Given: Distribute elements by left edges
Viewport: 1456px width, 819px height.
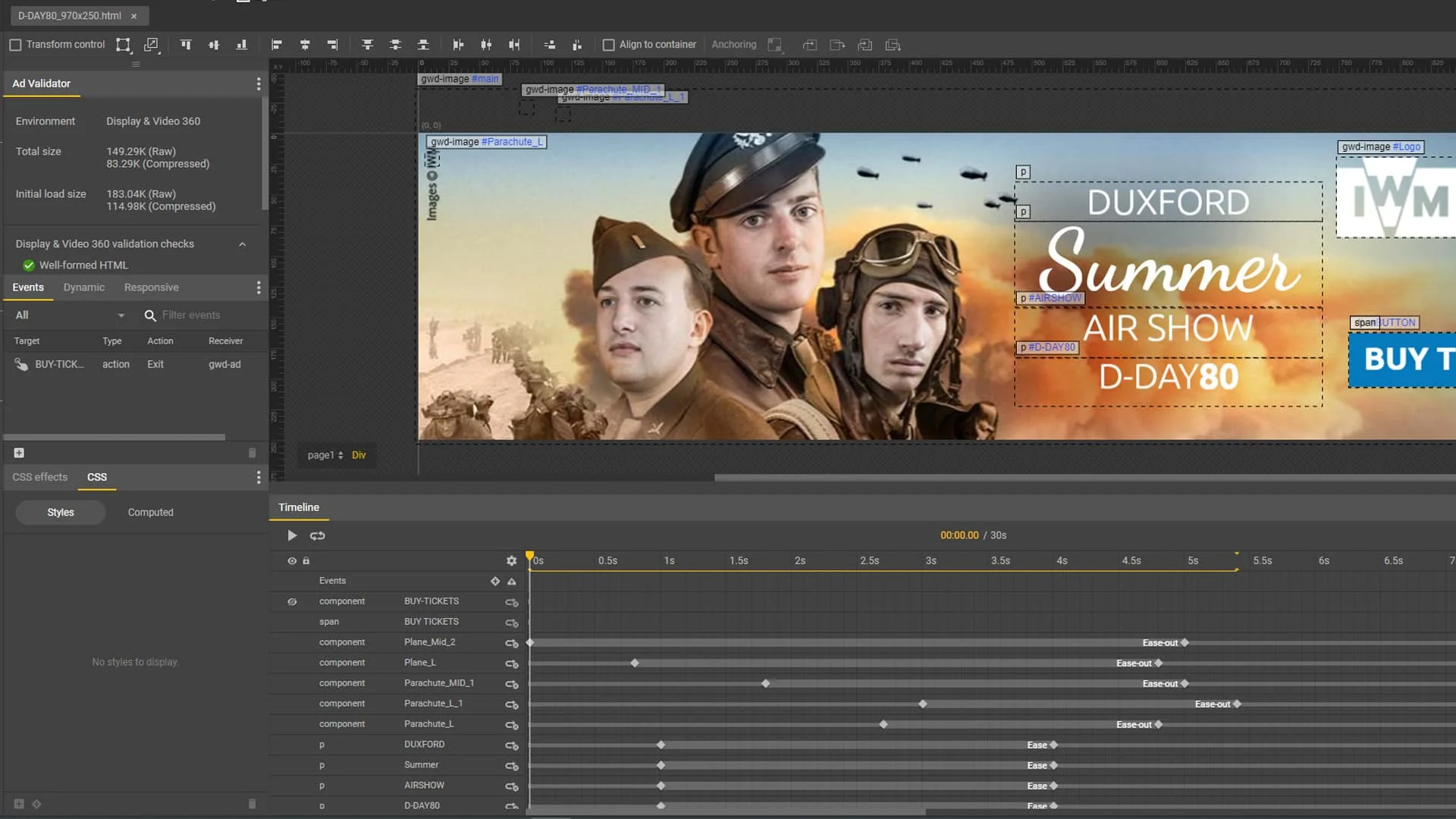Looking at the screenshot, I should pos(458,45).
